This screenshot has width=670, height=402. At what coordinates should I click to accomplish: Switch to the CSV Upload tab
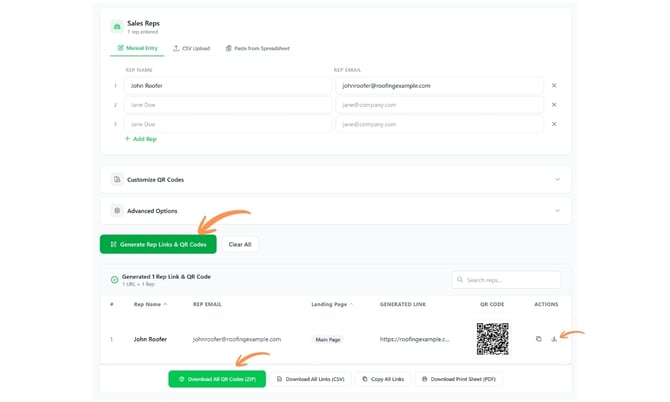(191, 48)
